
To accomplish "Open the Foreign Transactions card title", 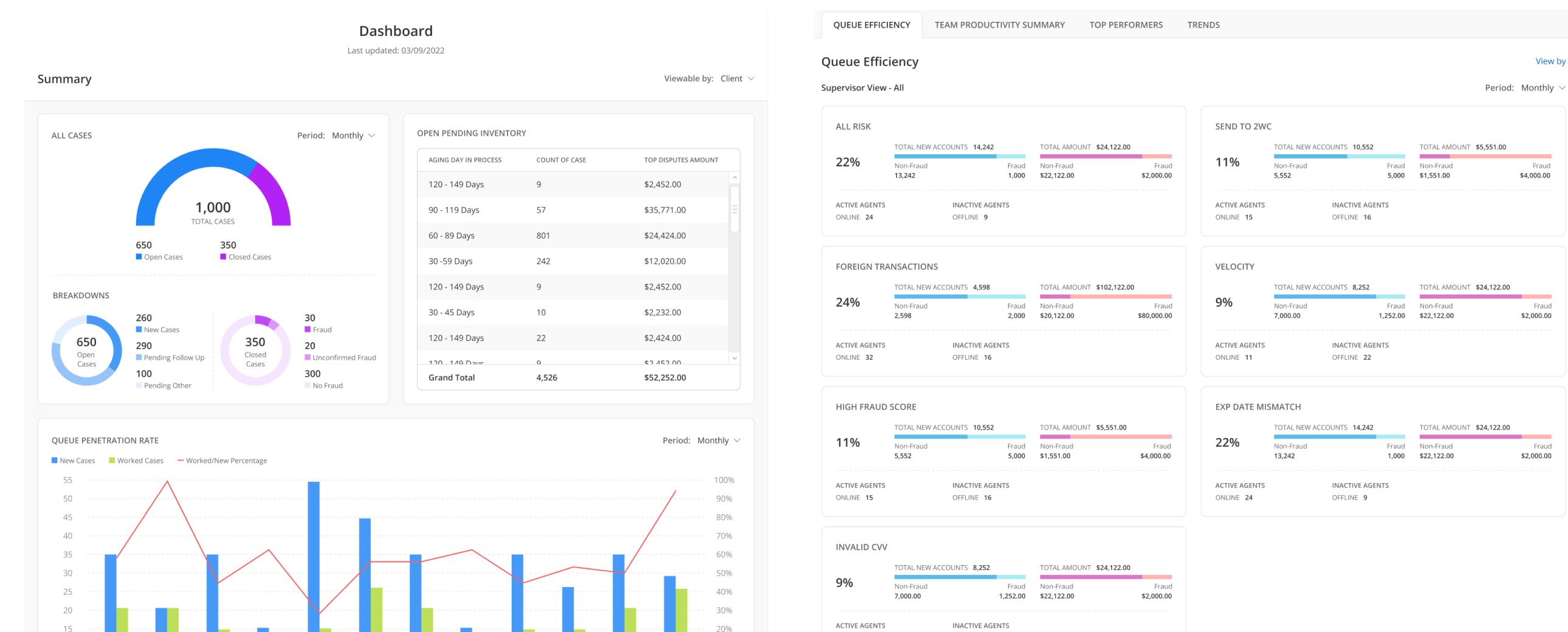I will 885,267.
